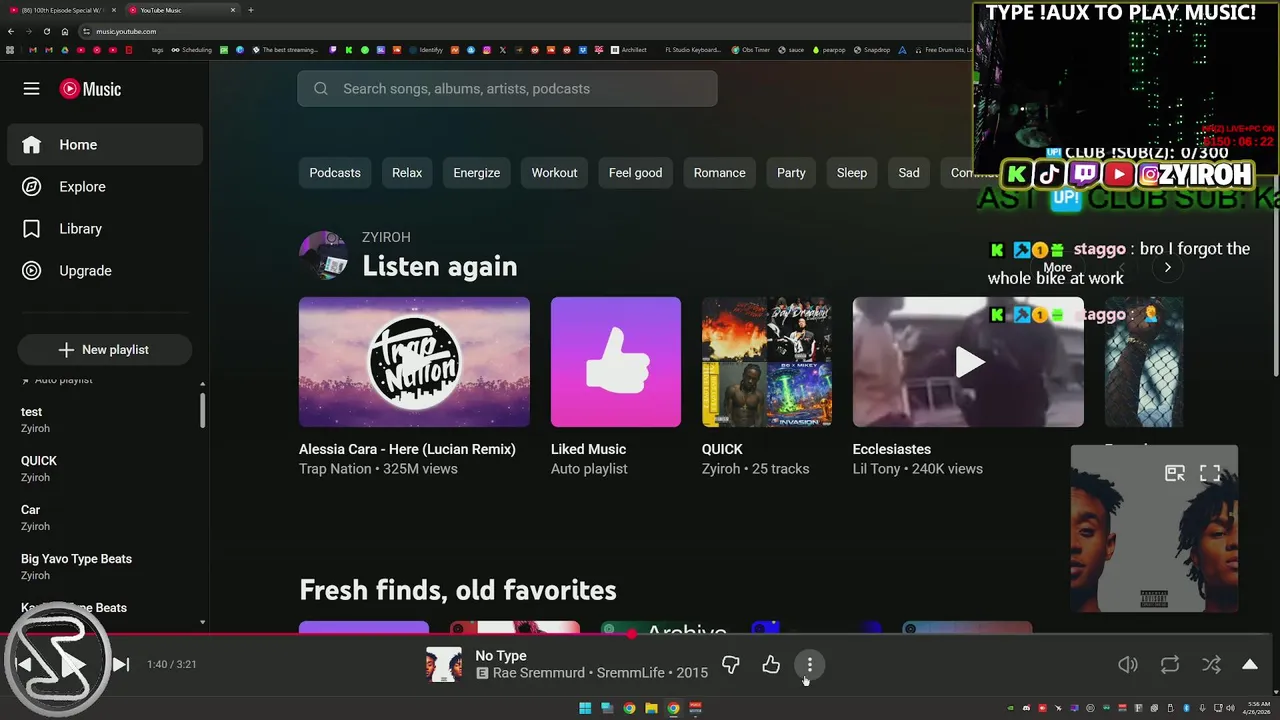1280x720 pixels.
Task: Open the browser home page
Action: pyautogui.click(x=65, y=31)
